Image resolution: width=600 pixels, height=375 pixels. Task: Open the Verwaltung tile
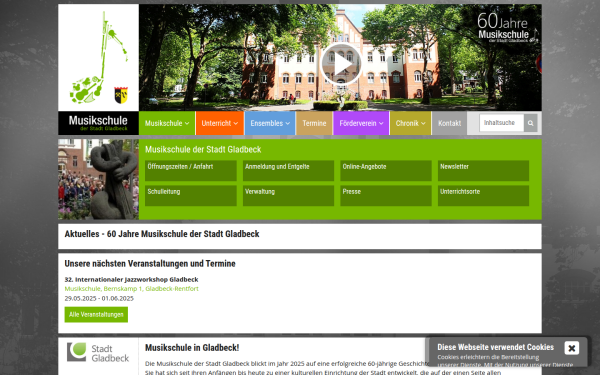click(x=288, y=196)
